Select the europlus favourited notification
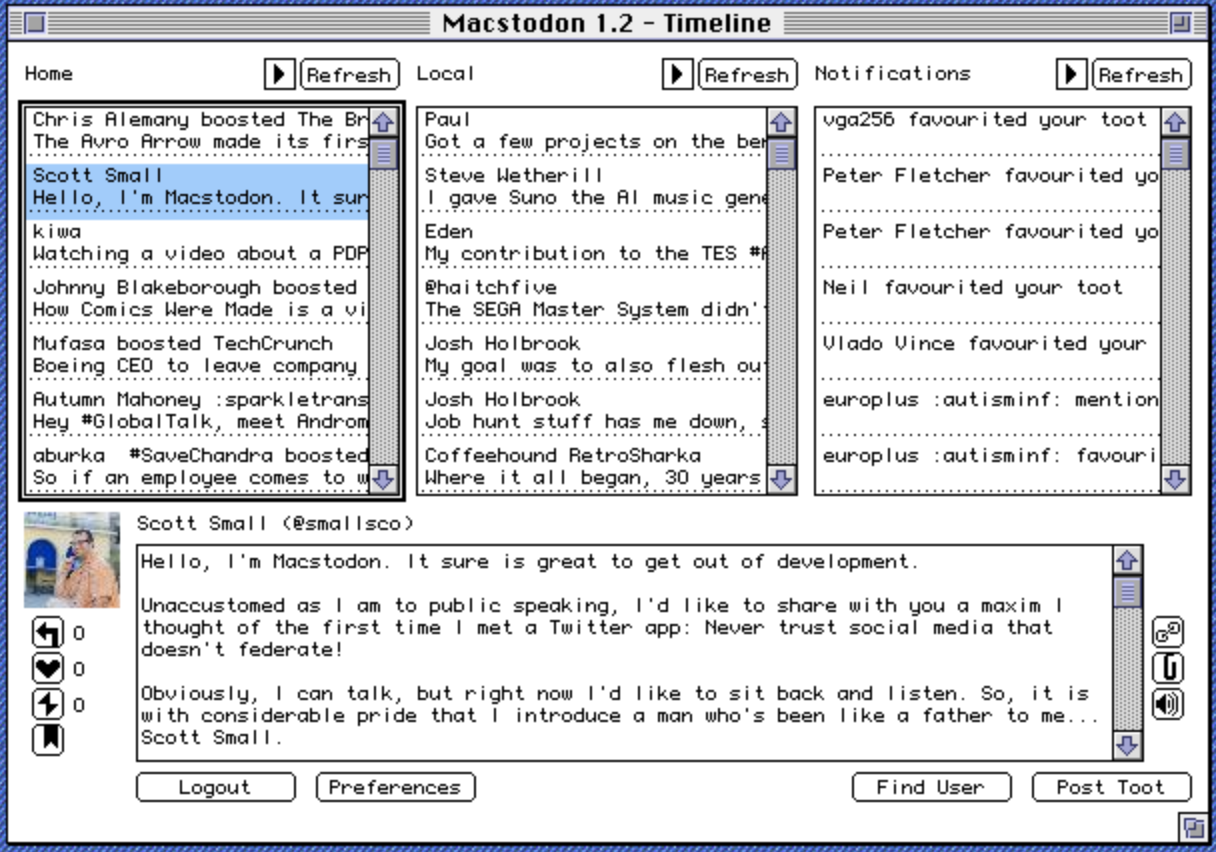The height and width of the screenshot is (852, 1216). 990,467
